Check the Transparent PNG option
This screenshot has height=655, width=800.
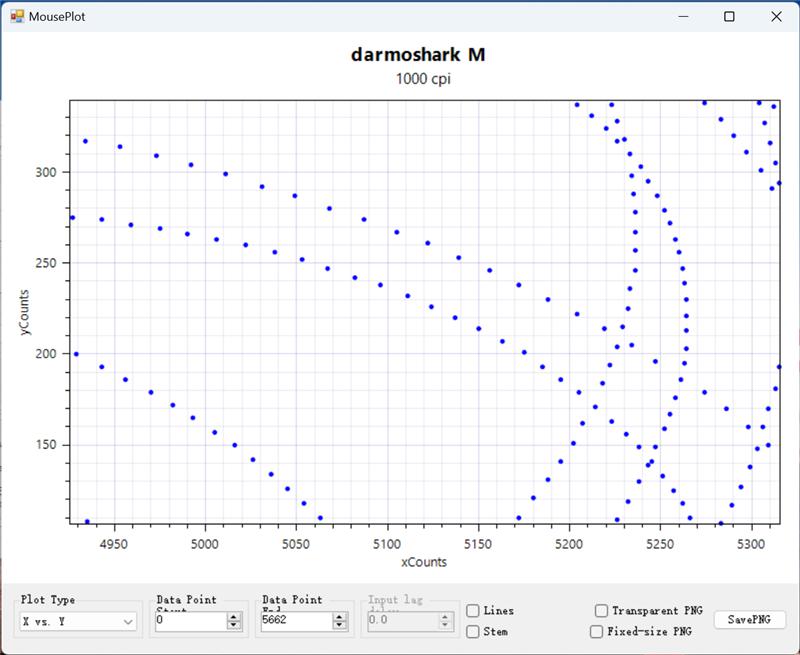pos(601,611)
